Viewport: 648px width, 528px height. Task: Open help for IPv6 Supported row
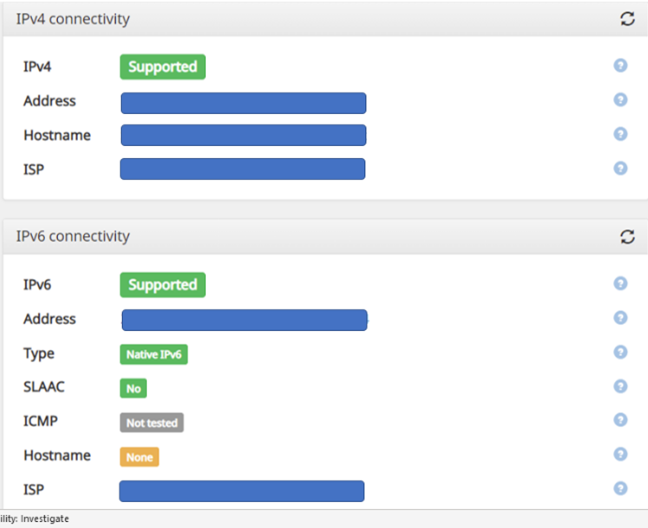coord(620,284)
